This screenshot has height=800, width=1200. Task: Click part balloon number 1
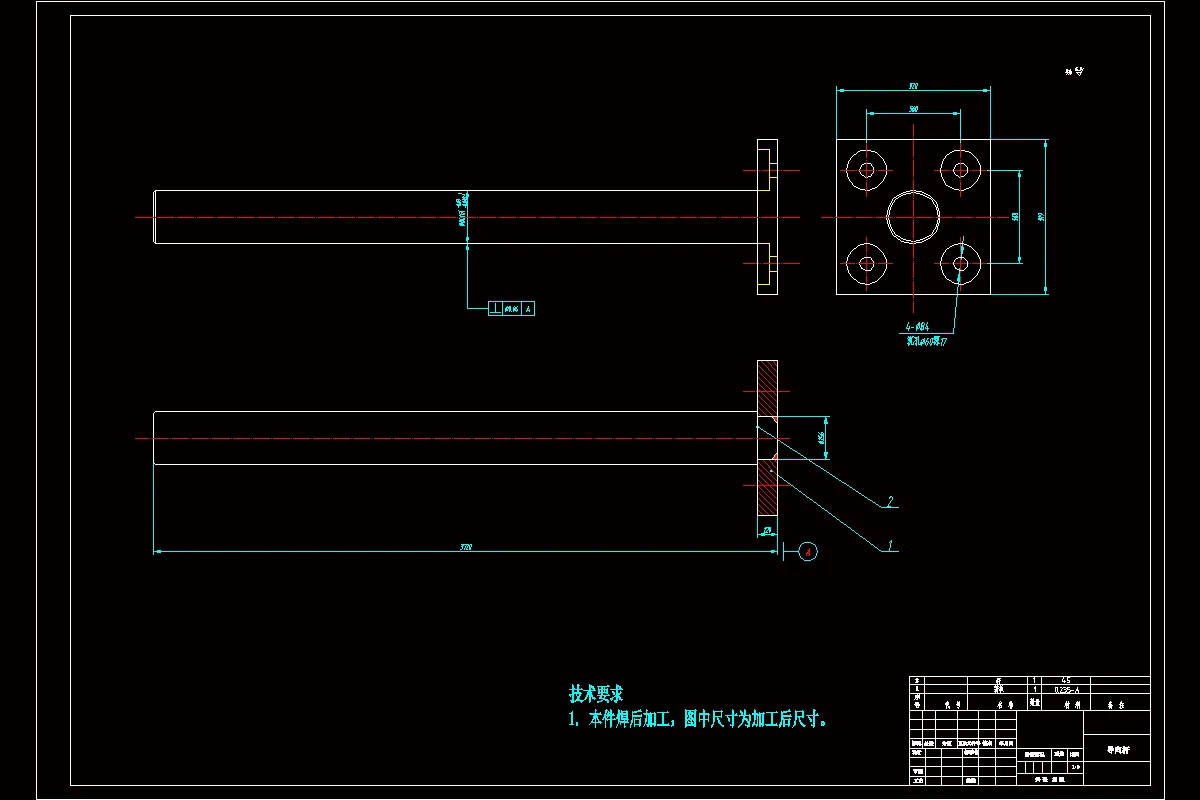[892, 546]
